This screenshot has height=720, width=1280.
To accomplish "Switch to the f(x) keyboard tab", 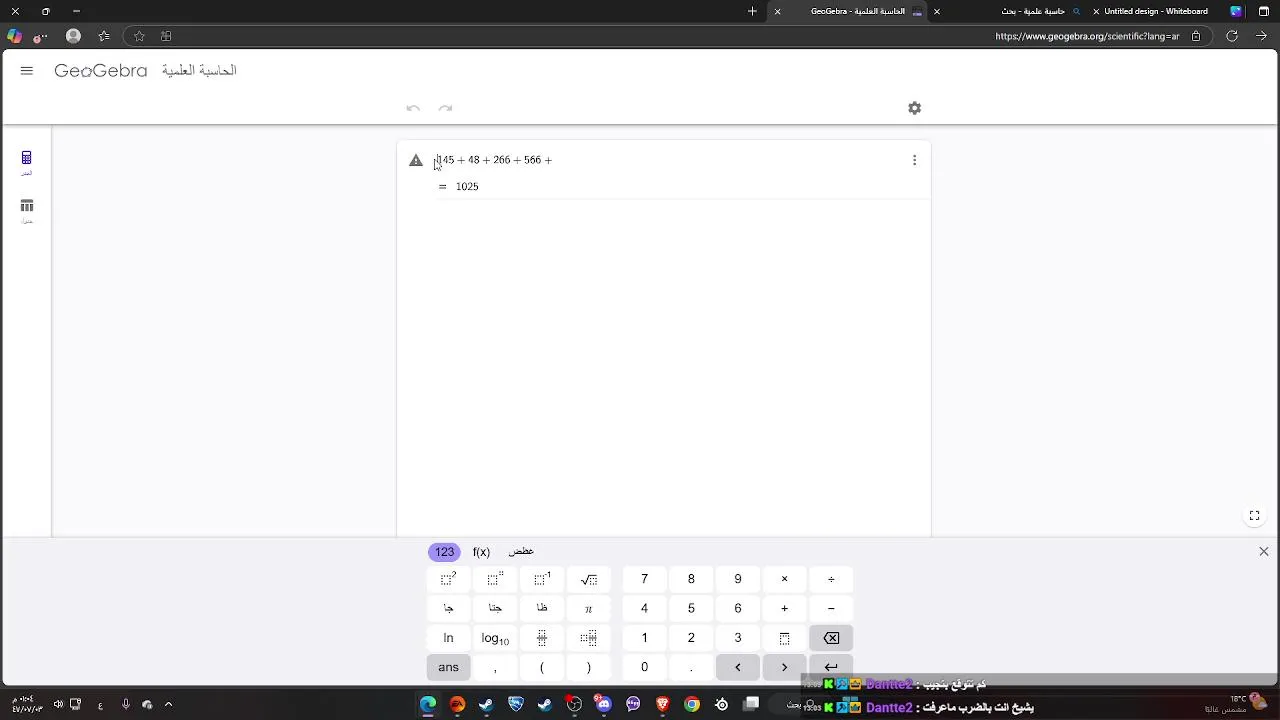I will [481, 552].
